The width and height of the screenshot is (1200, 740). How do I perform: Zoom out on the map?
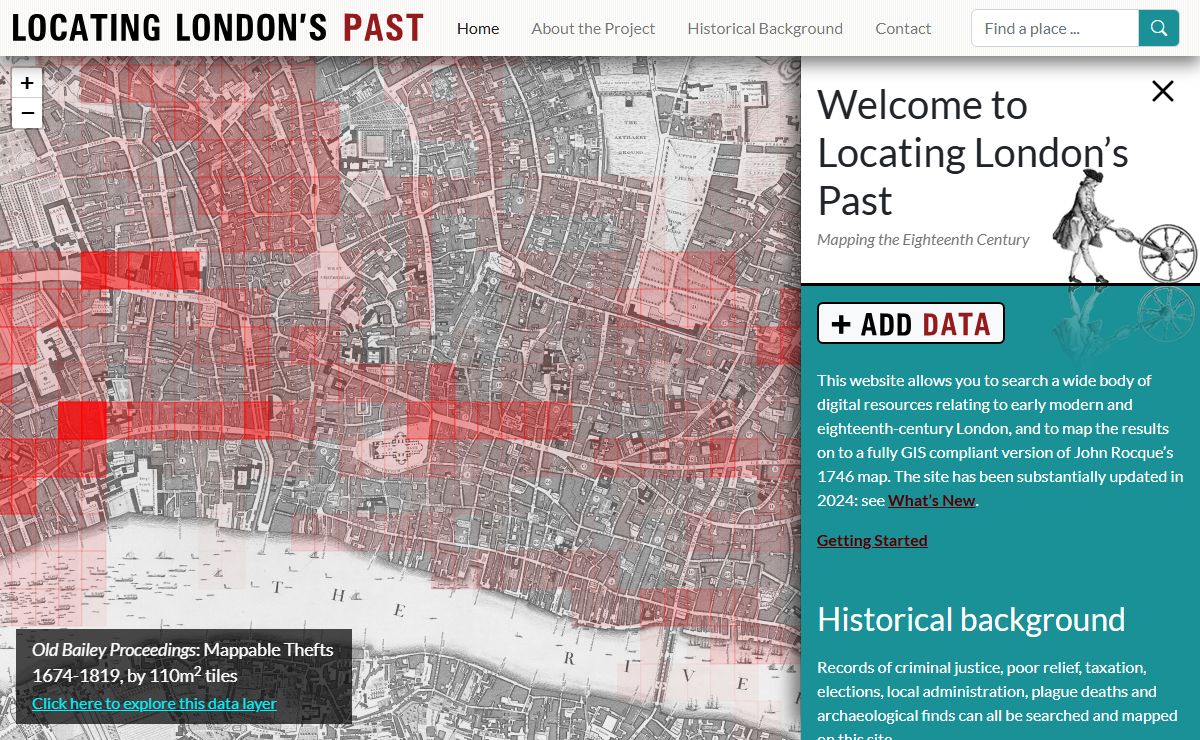coord(27,113)
